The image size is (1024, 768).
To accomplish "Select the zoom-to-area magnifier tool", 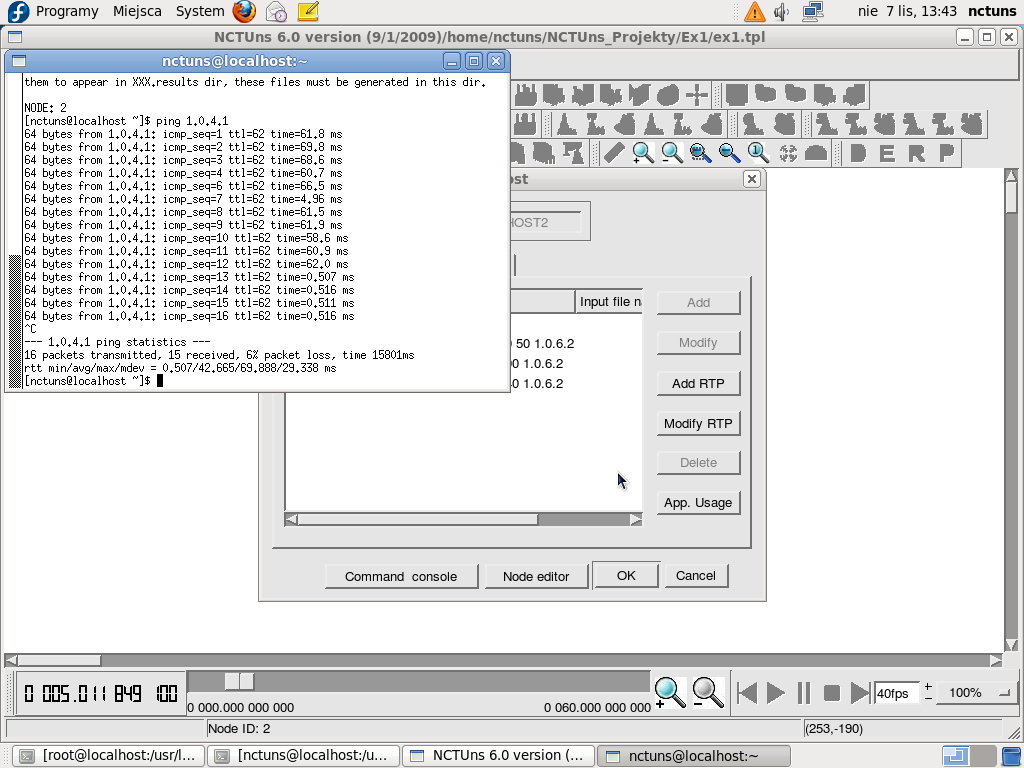I will coord(700,153).
